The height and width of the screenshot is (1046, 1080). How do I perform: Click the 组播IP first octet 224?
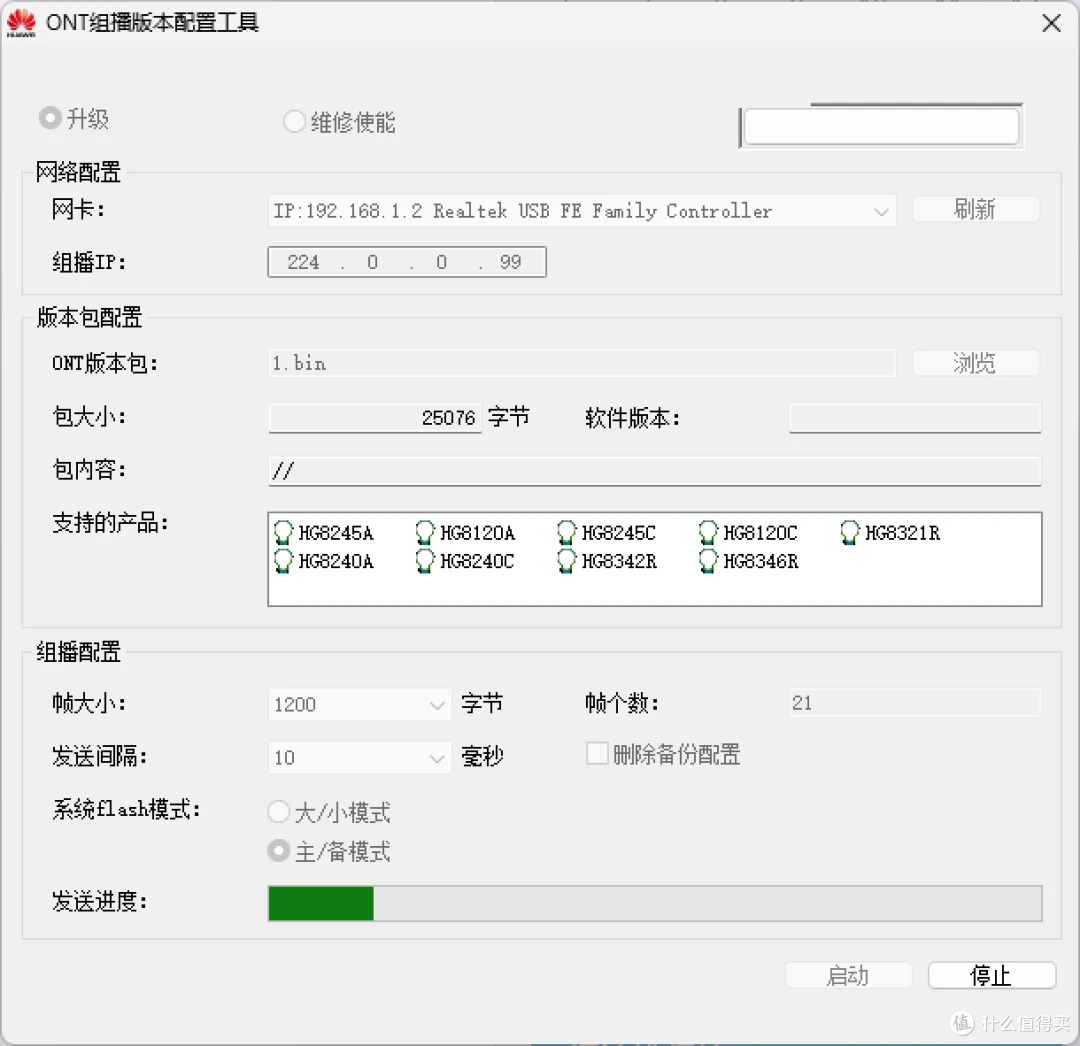coord(303,262)
